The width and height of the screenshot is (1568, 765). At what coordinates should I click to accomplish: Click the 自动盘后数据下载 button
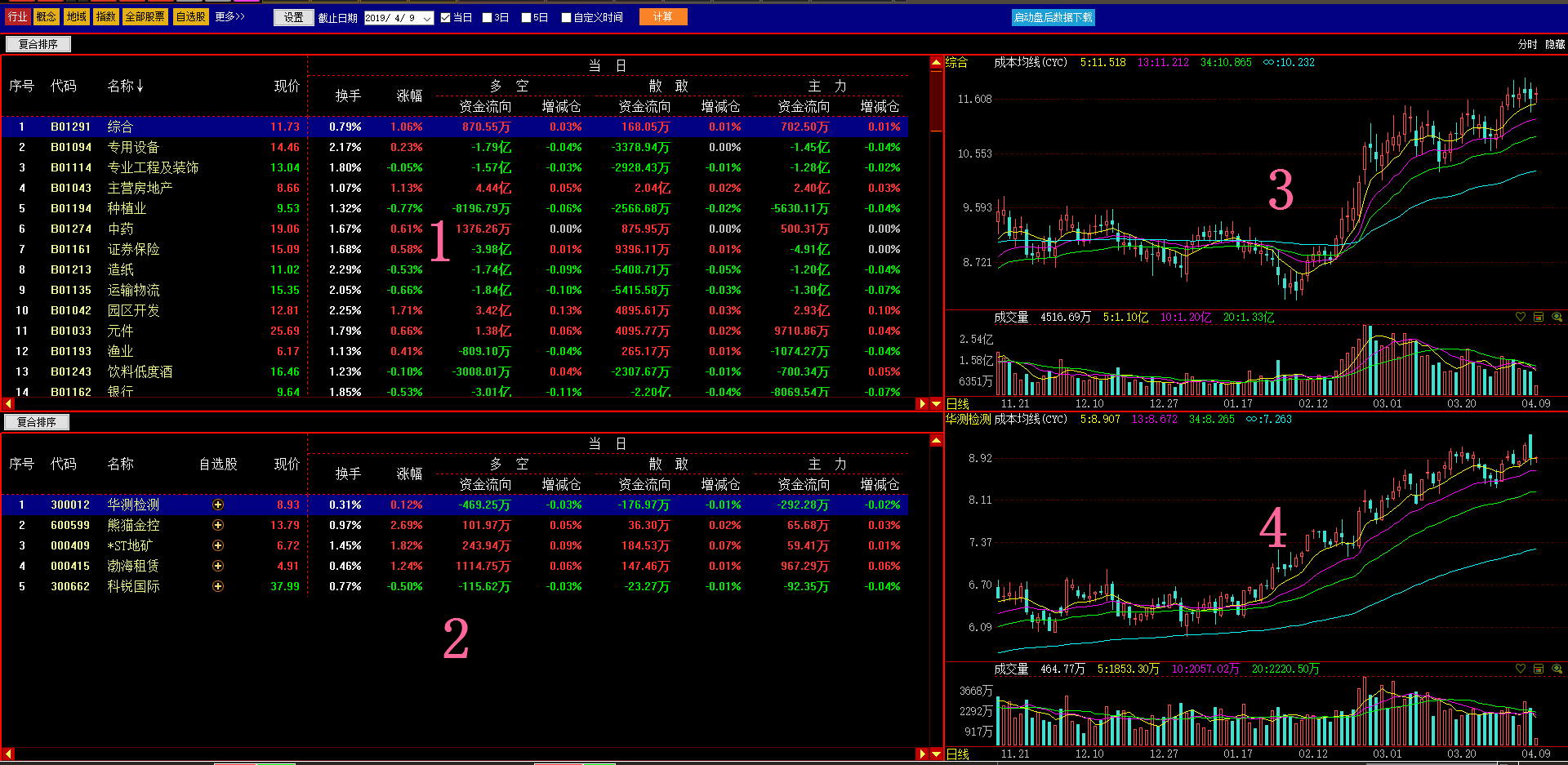[x=1053, y=17]
